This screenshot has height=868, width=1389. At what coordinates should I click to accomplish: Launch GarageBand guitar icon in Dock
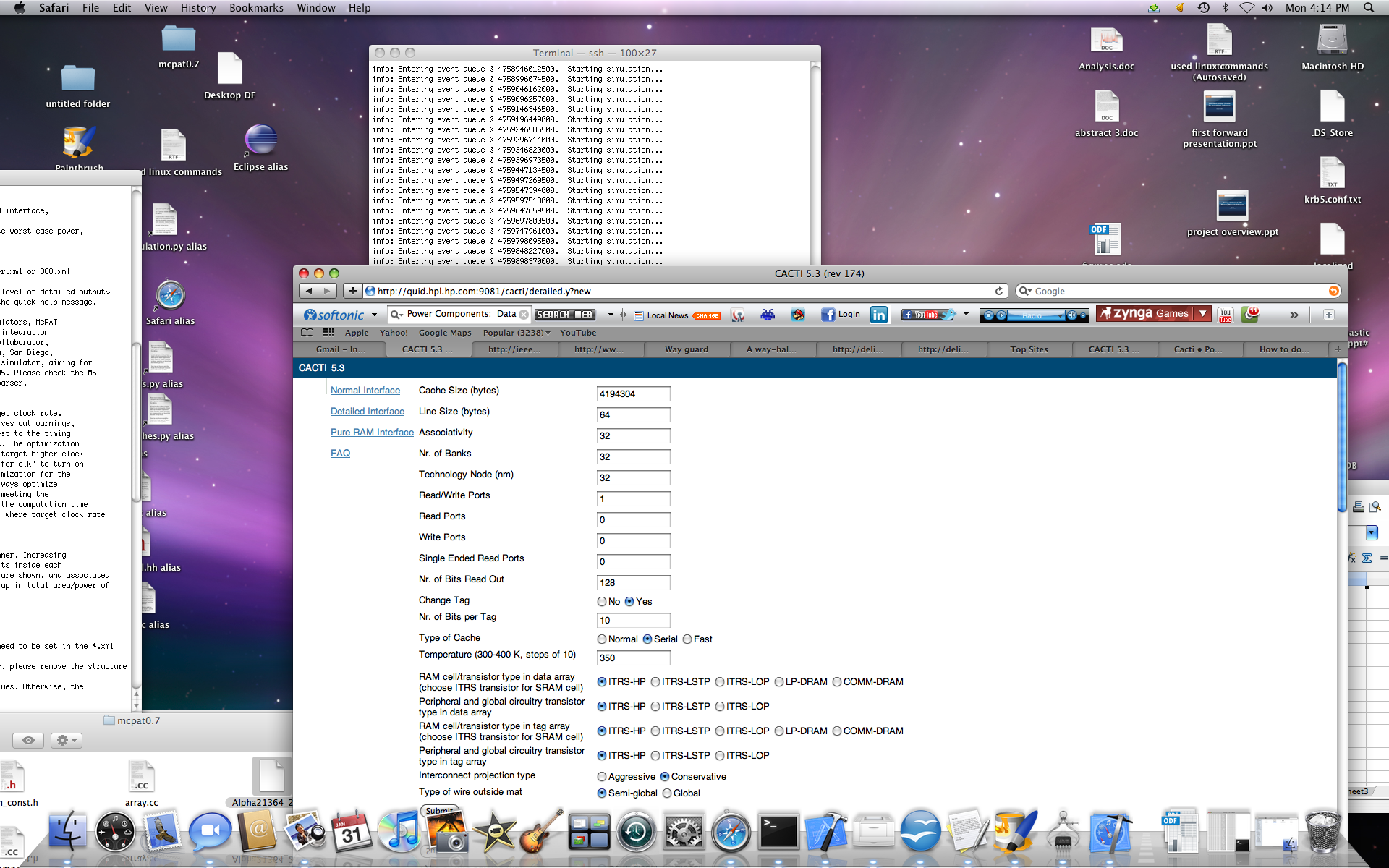(541, 831)
